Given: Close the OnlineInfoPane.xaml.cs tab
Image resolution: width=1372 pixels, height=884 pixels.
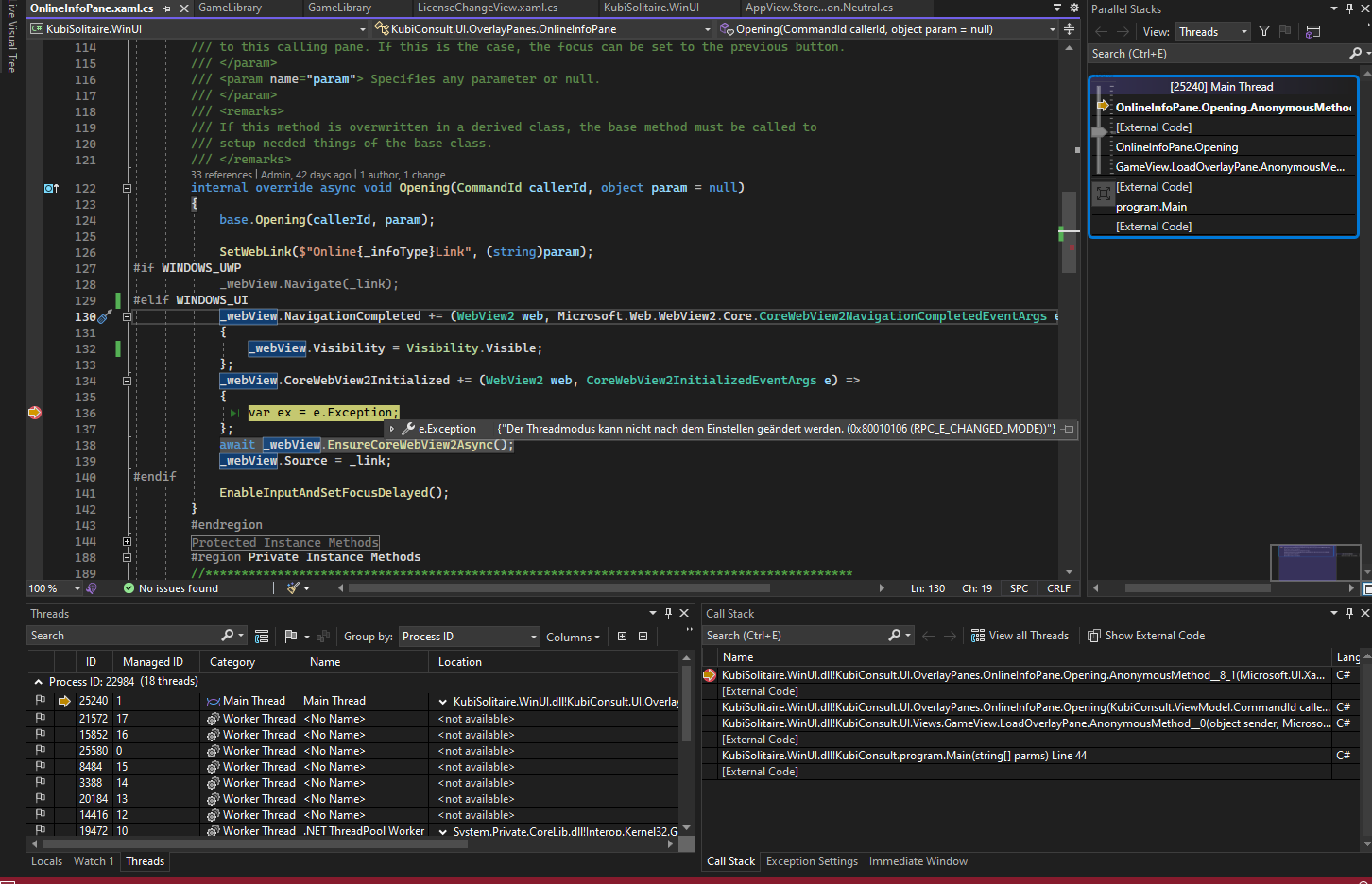Looking at the screenshot, I should [x=184, y=8].
